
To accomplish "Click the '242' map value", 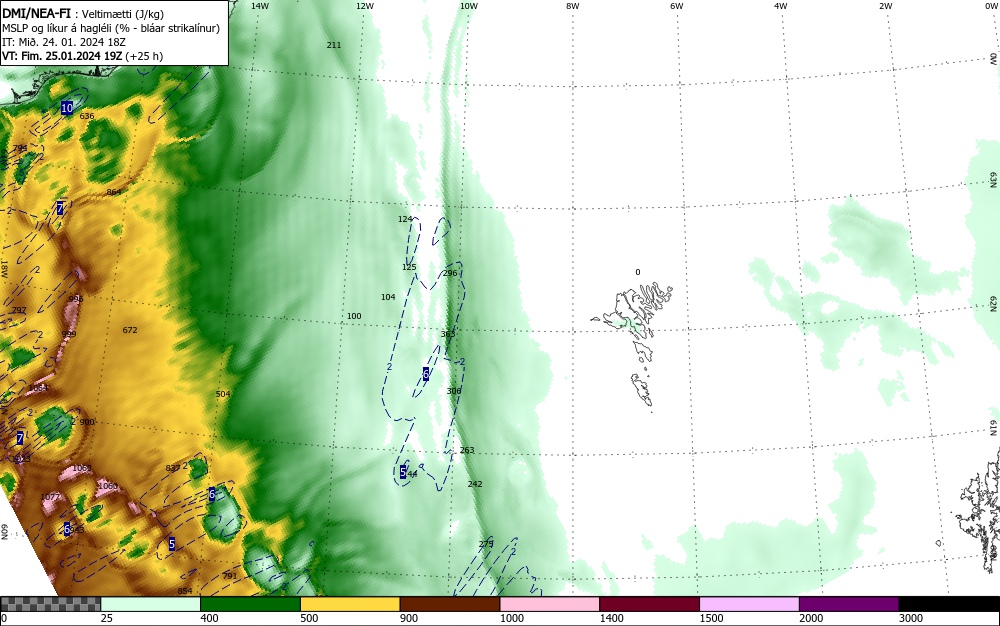I will pos(474,484).
